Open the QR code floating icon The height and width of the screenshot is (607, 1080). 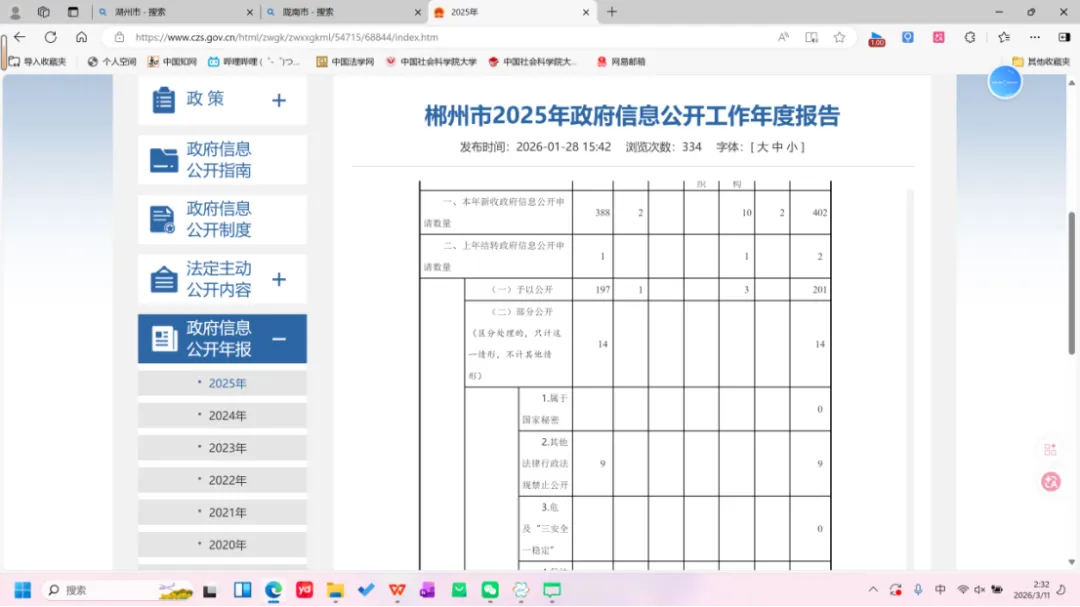[x=1050, y=450]
